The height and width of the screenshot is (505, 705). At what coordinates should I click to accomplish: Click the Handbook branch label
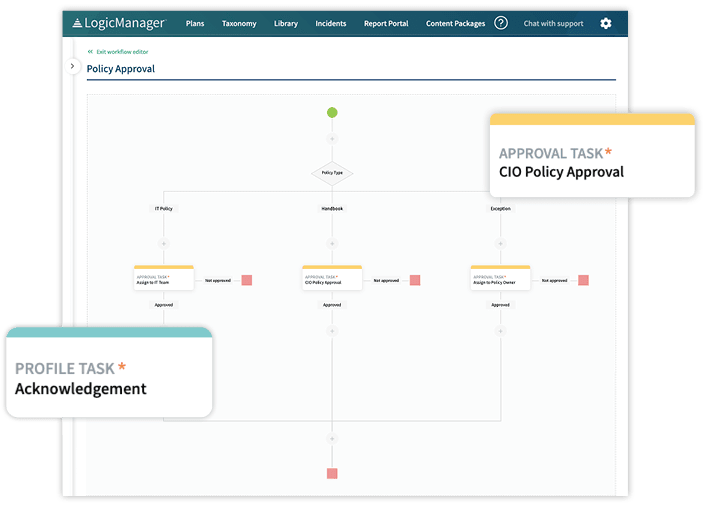pyautogui.click(x=332, y=209)
